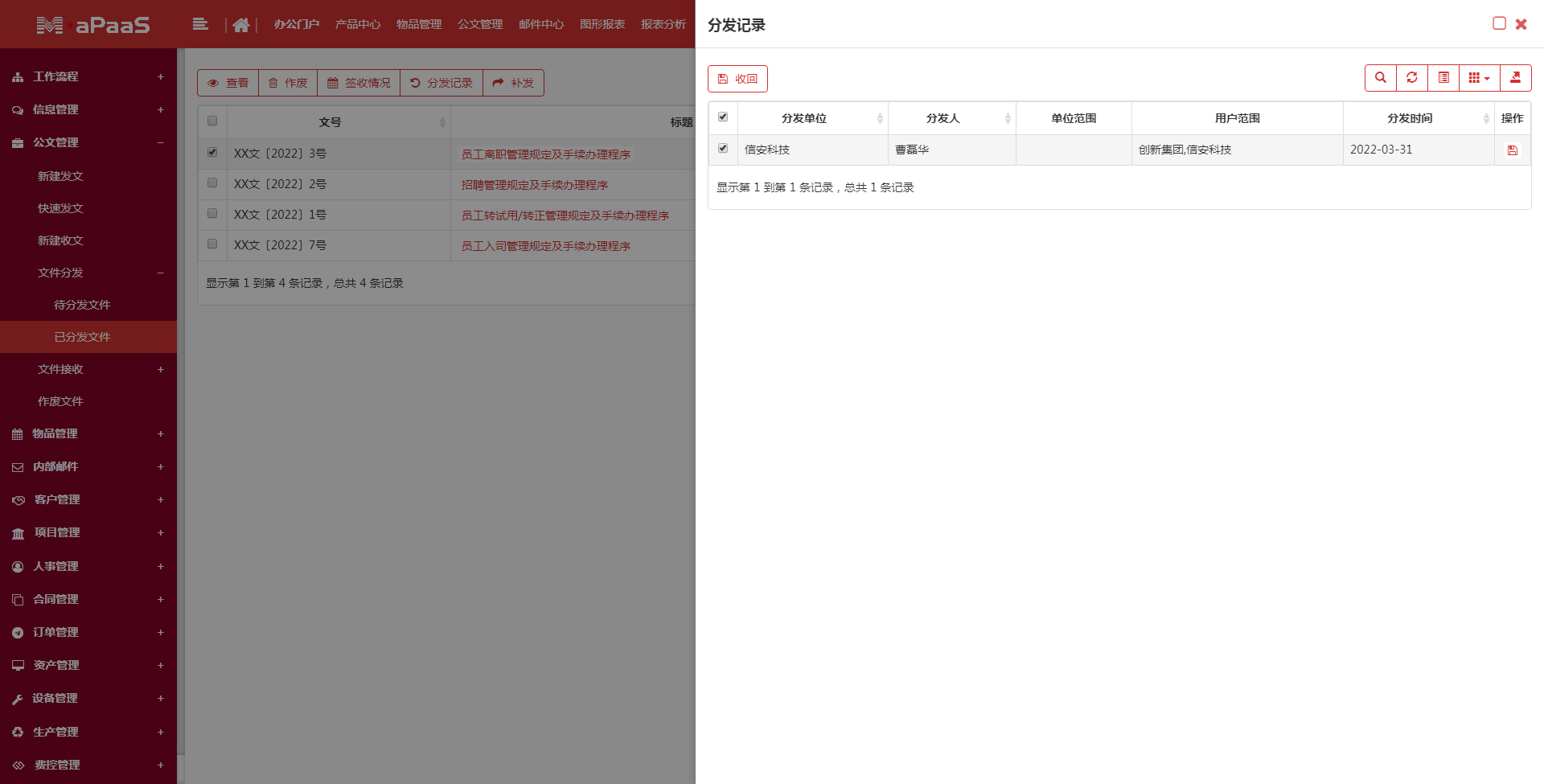Click the export icon in 分发记录 toolbar
The width and height of the screenshot is (1544, 784).
[1516, 78]
